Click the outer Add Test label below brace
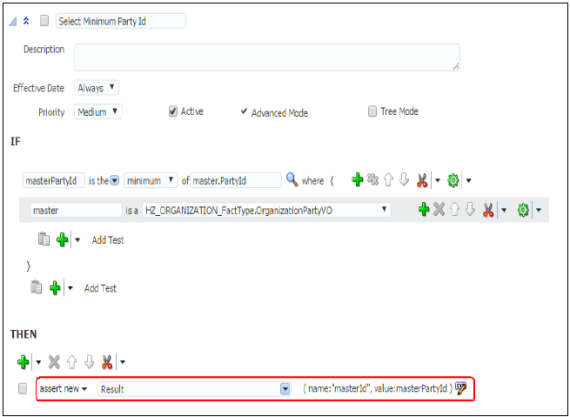The image size is (570, 417). [100, 288]
